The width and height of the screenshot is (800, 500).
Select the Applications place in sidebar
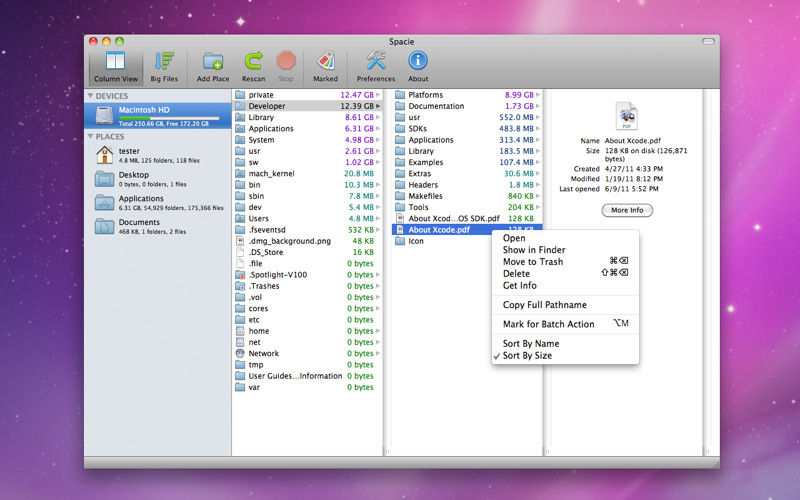158,203
